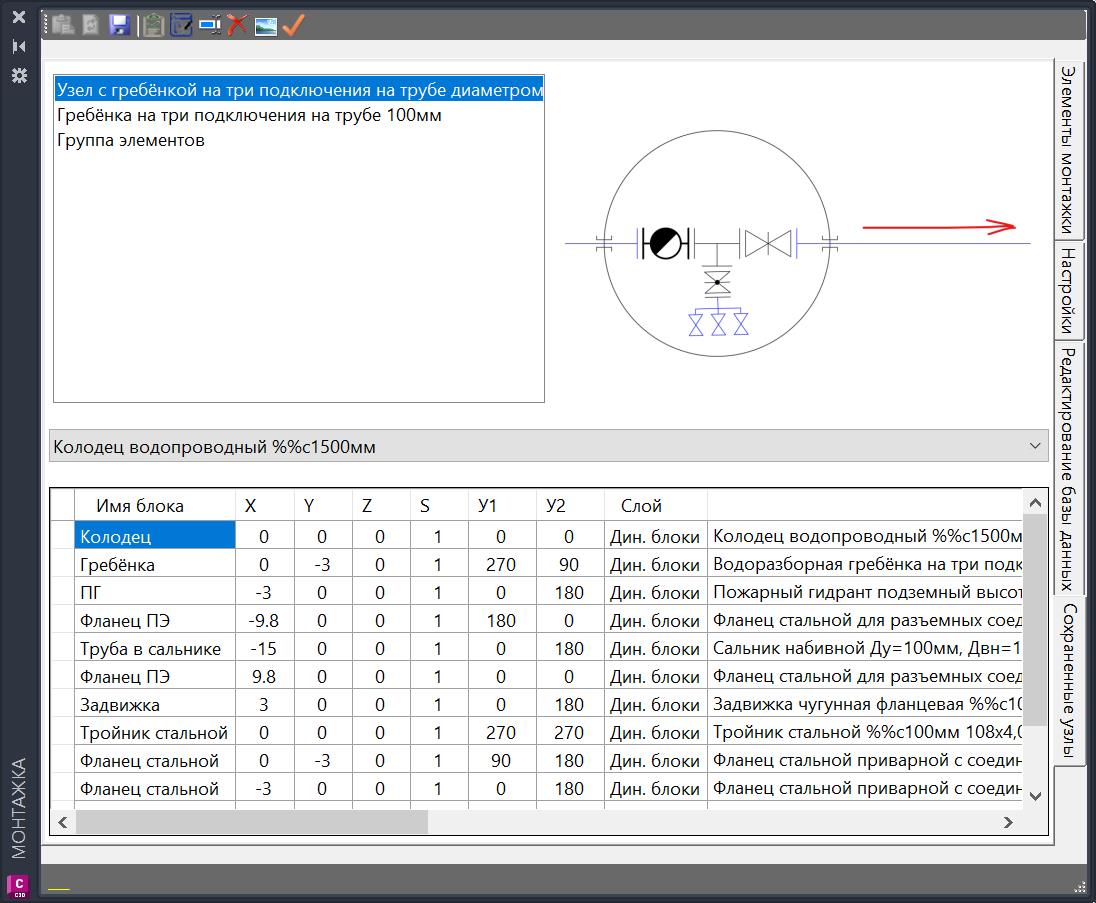Open the Настройки tab
The height and width of the screenshot is (903, 1096).
pyautogui.click(x=1068, y=290)
